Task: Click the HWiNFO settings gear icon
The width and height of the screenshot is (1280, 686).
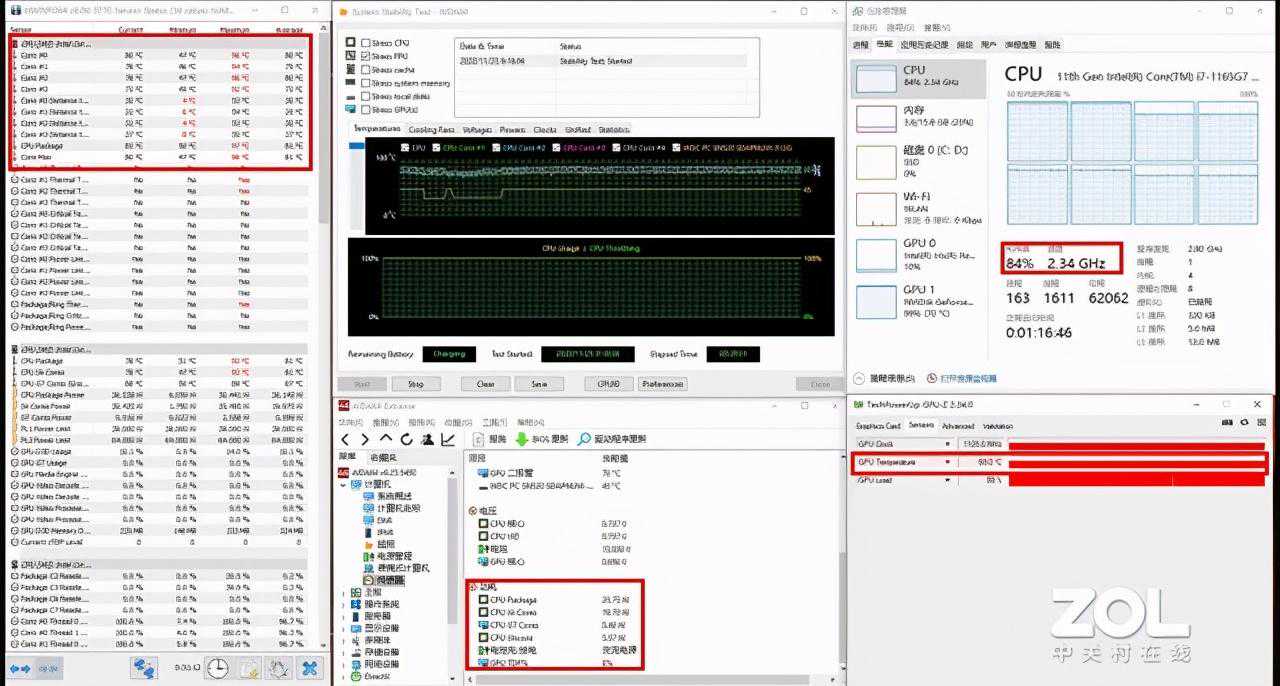Action: coord(279,668)
